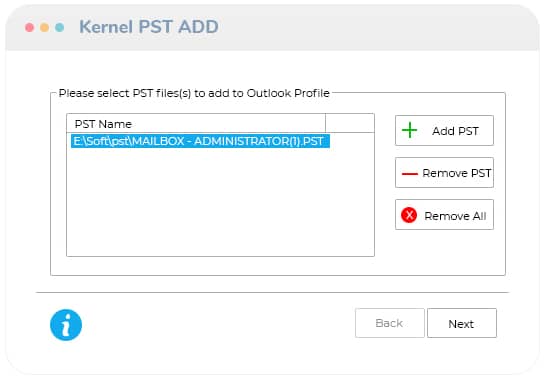Click the yellow dot in the title bar
Image resolution: width=545 pixels, height=380 pixels.
click(44, 27)
